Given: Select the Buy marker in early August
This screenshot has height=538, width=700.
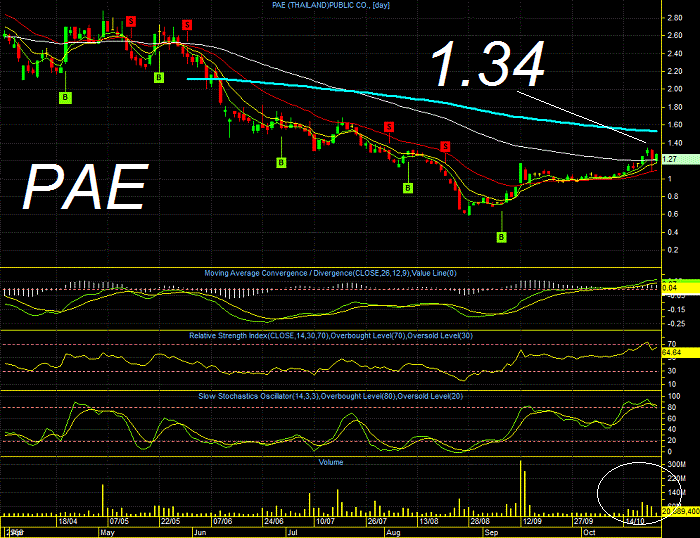Looking at the screenshot, I should point(408,188).
